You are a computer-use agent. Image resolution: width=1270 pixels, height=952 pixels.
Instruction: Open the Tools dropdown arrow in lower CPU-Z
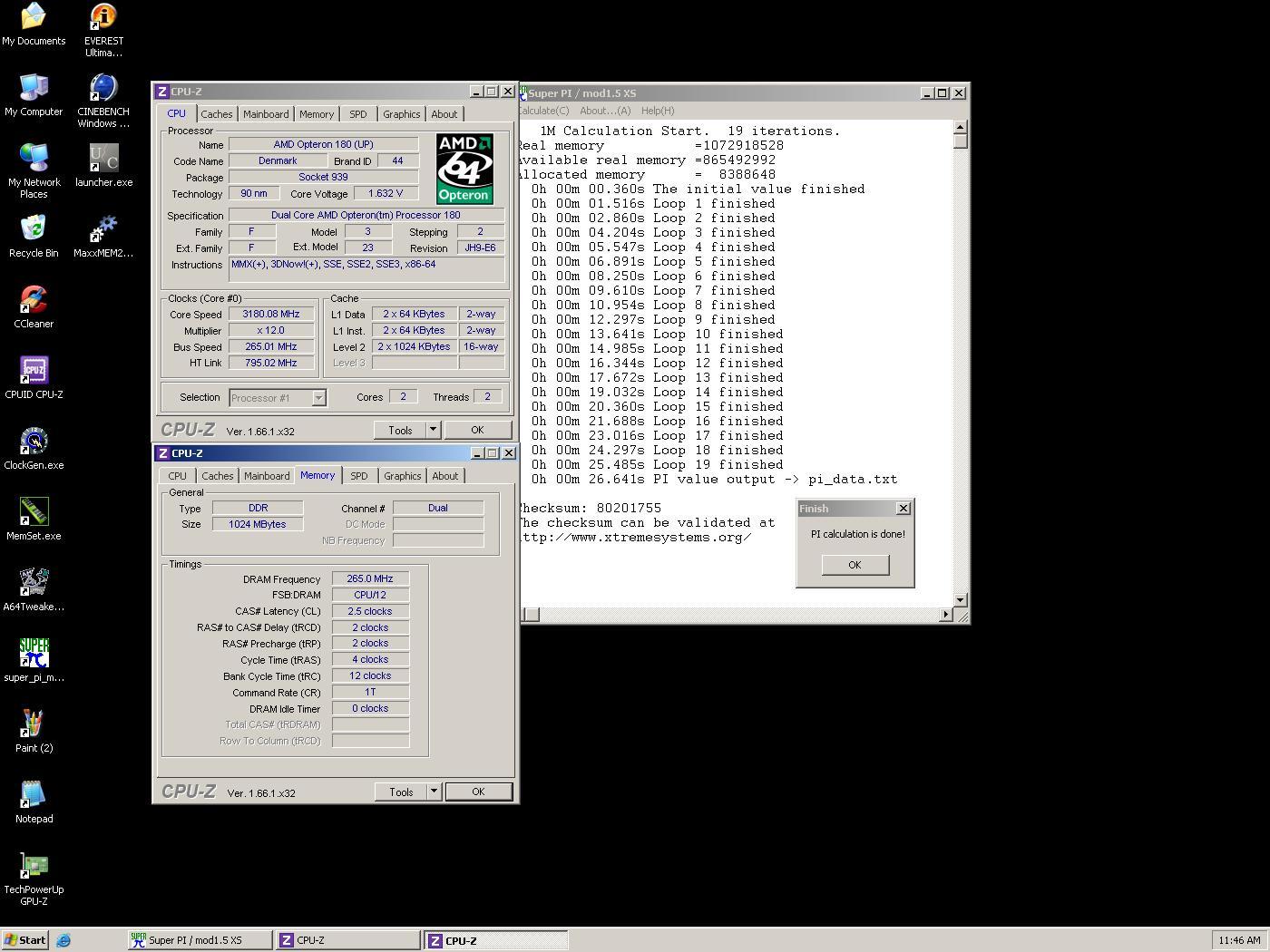(x=434, y=792)
